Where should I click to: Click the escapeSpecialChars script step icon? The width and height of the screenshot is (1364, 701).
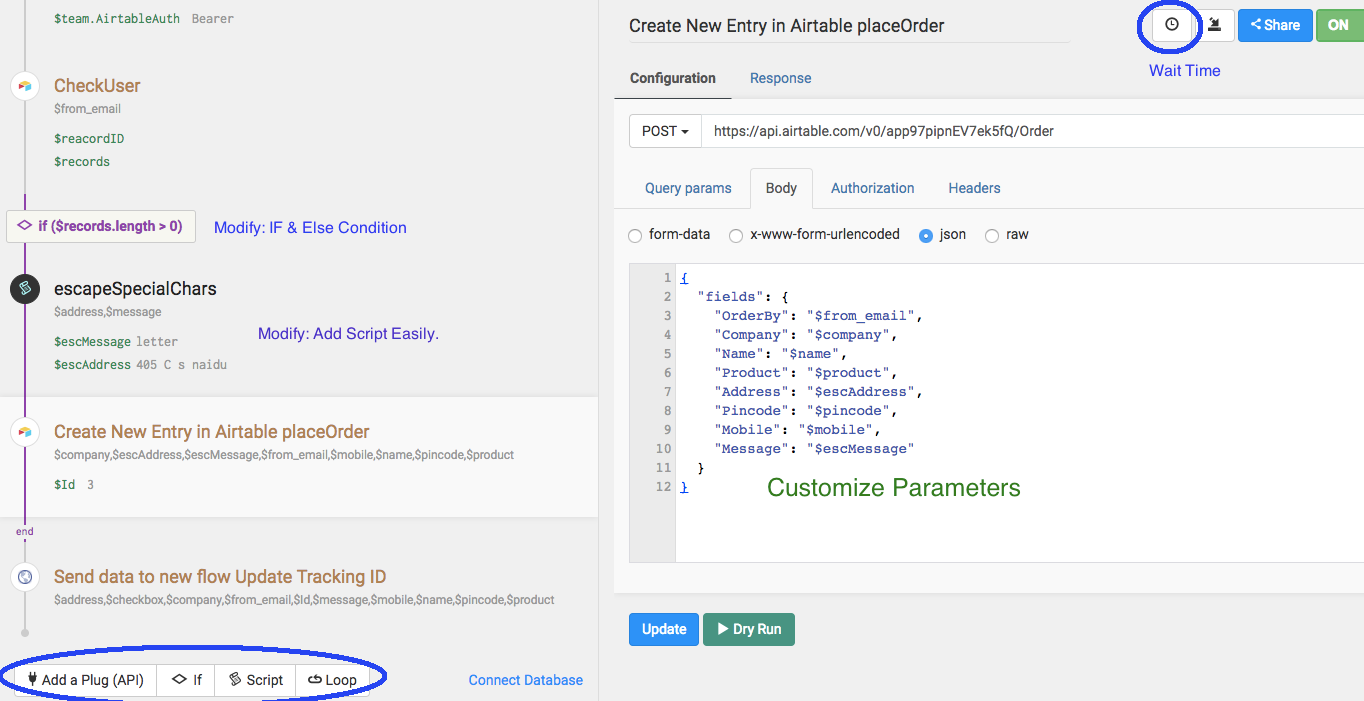25,289
